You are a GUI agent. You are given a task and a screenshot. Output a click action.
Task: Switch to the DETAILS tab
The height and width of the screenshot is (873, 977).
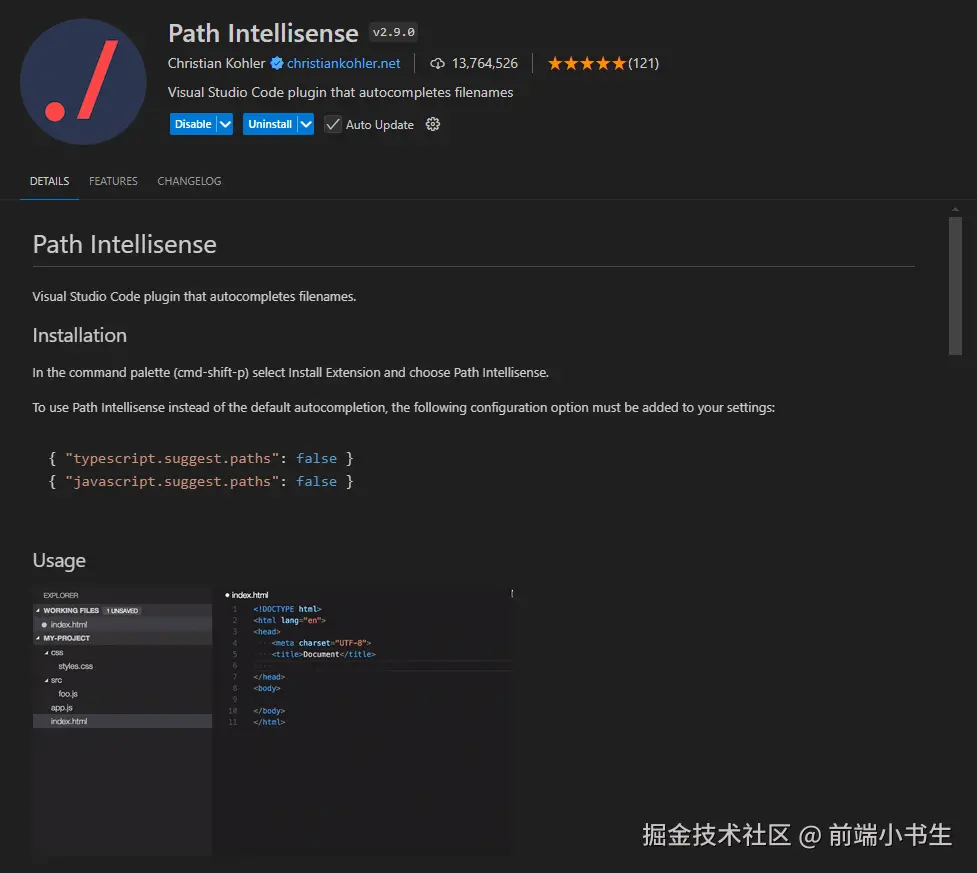click(49, 181)
